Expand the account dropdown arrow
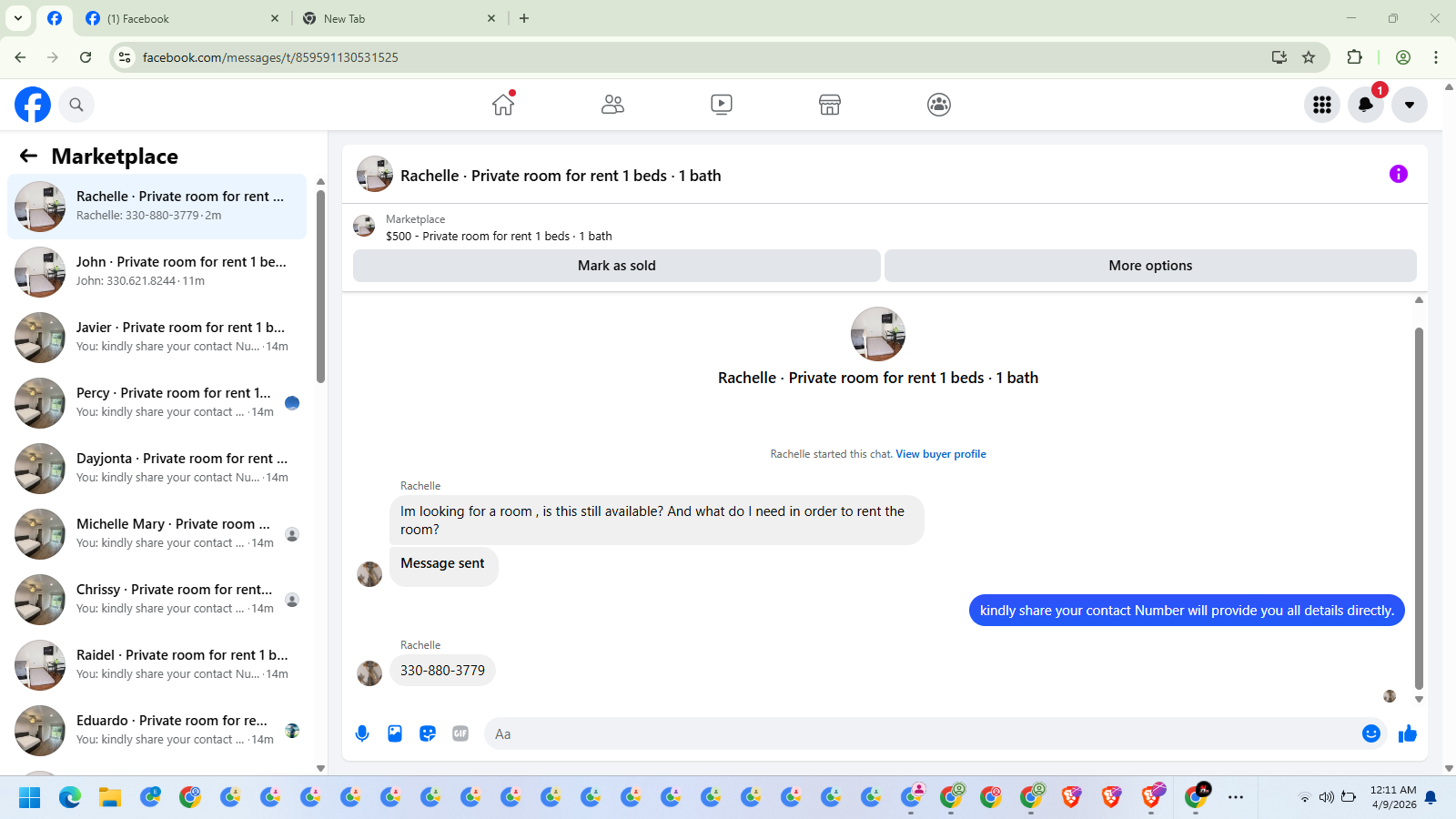Viewport: 1456px width, 819px height. point(1410,105)
